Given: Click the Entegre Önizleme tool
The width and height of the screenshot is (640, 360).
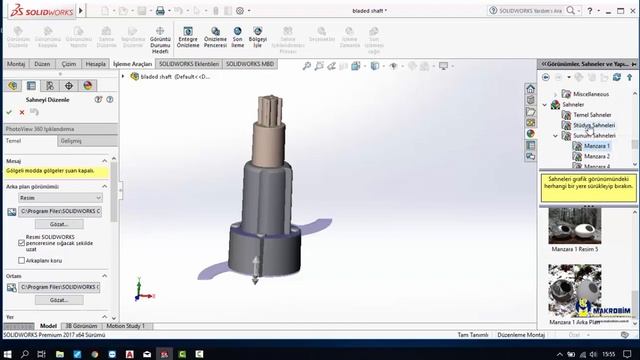Looking at the screenshot, I should click(188, 37).
